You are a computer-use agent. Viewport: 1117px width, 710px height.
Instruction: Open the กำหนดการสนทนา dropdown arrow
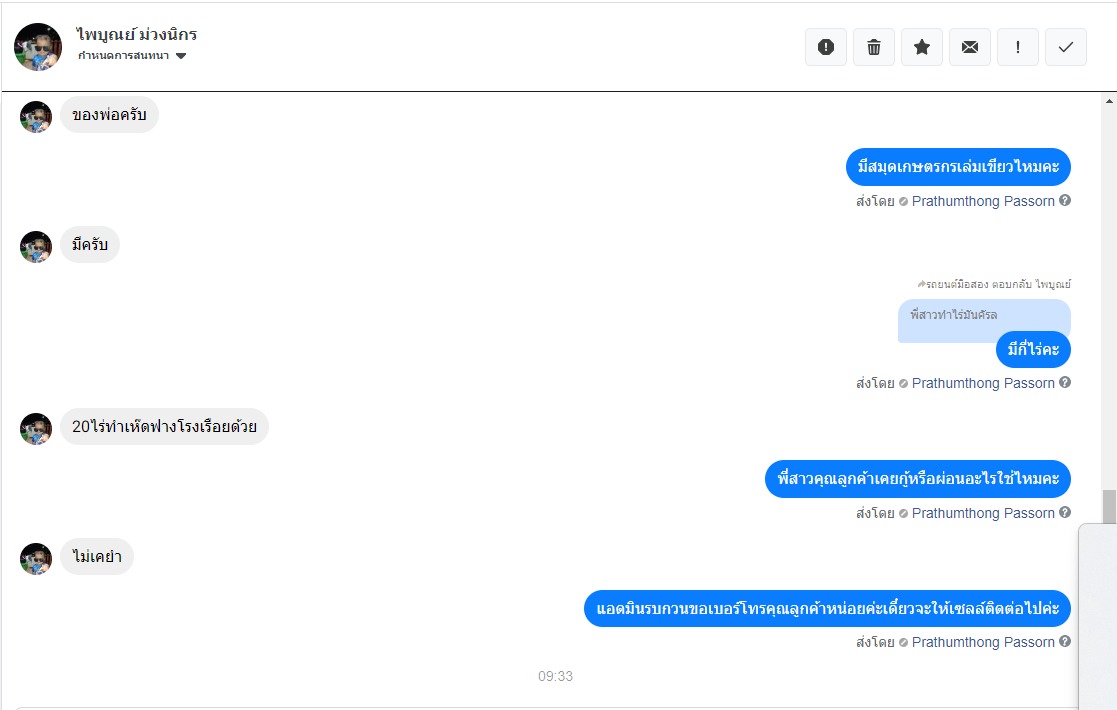pyautogui.click(x=181, y=56)
